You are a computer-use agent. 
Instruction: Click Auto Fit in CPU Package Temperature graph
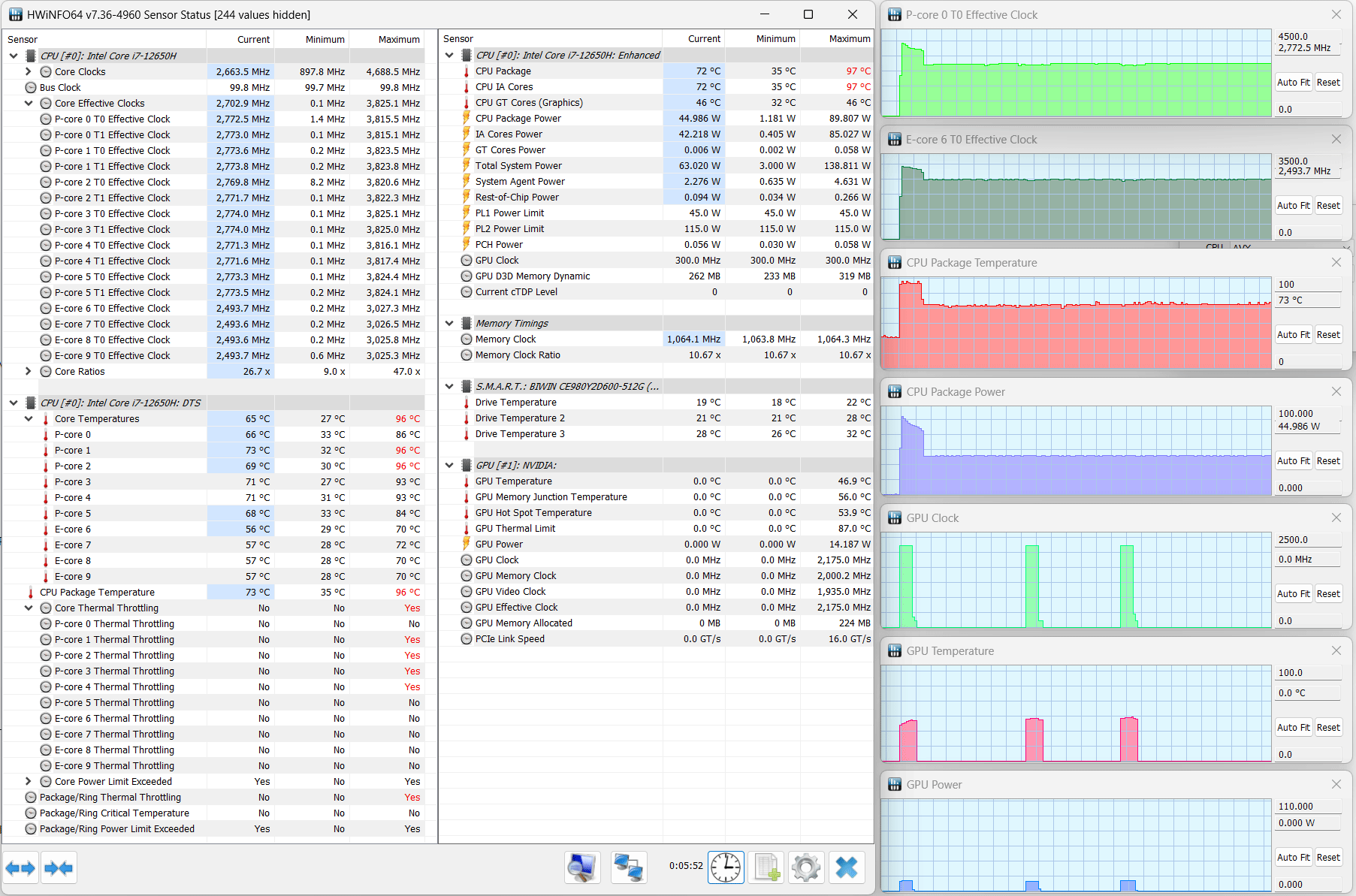point(1294,335)
